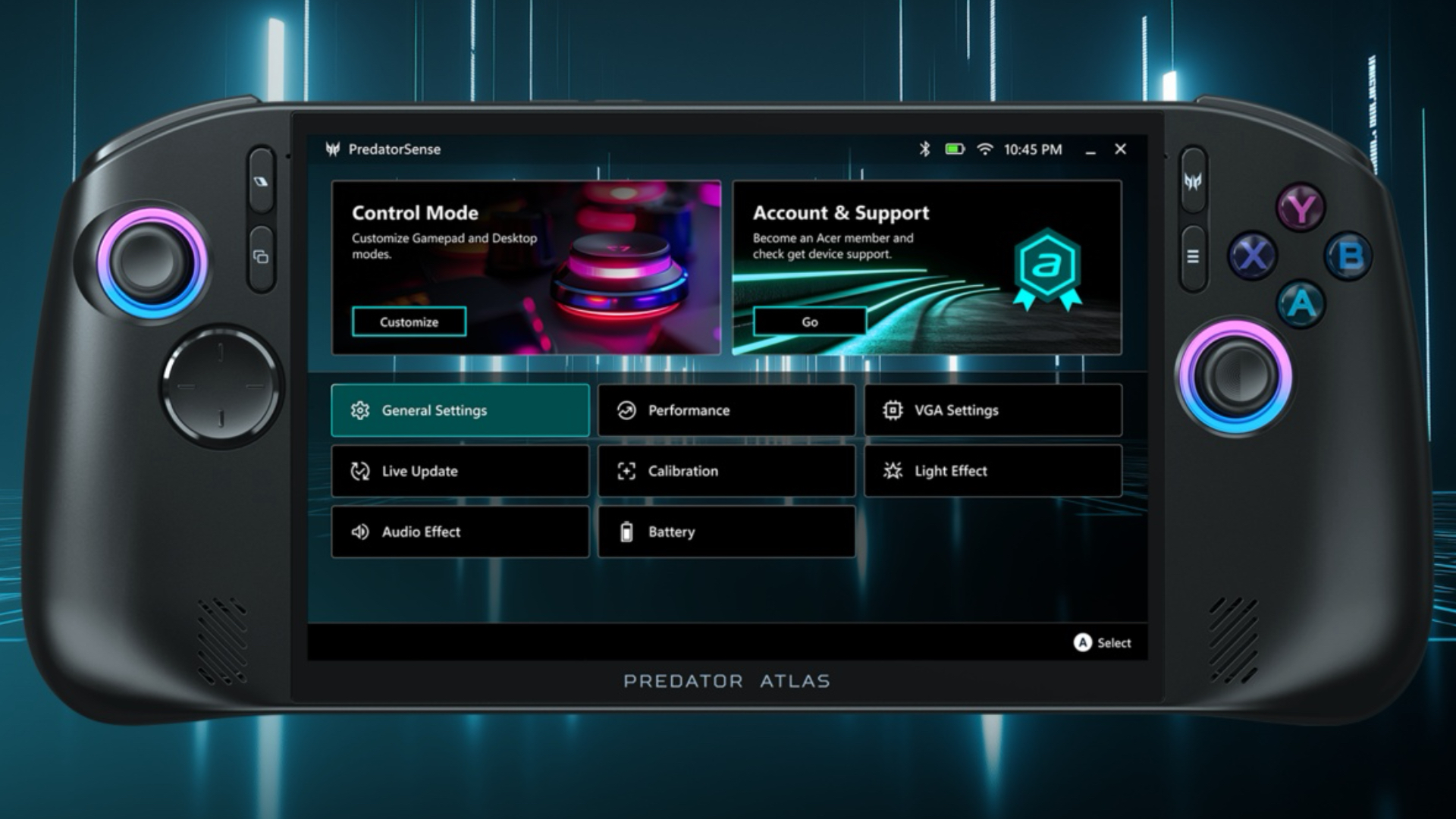1456x819 pixels.
Task: Click the Y face button on the handheld
Action: 1301,208
